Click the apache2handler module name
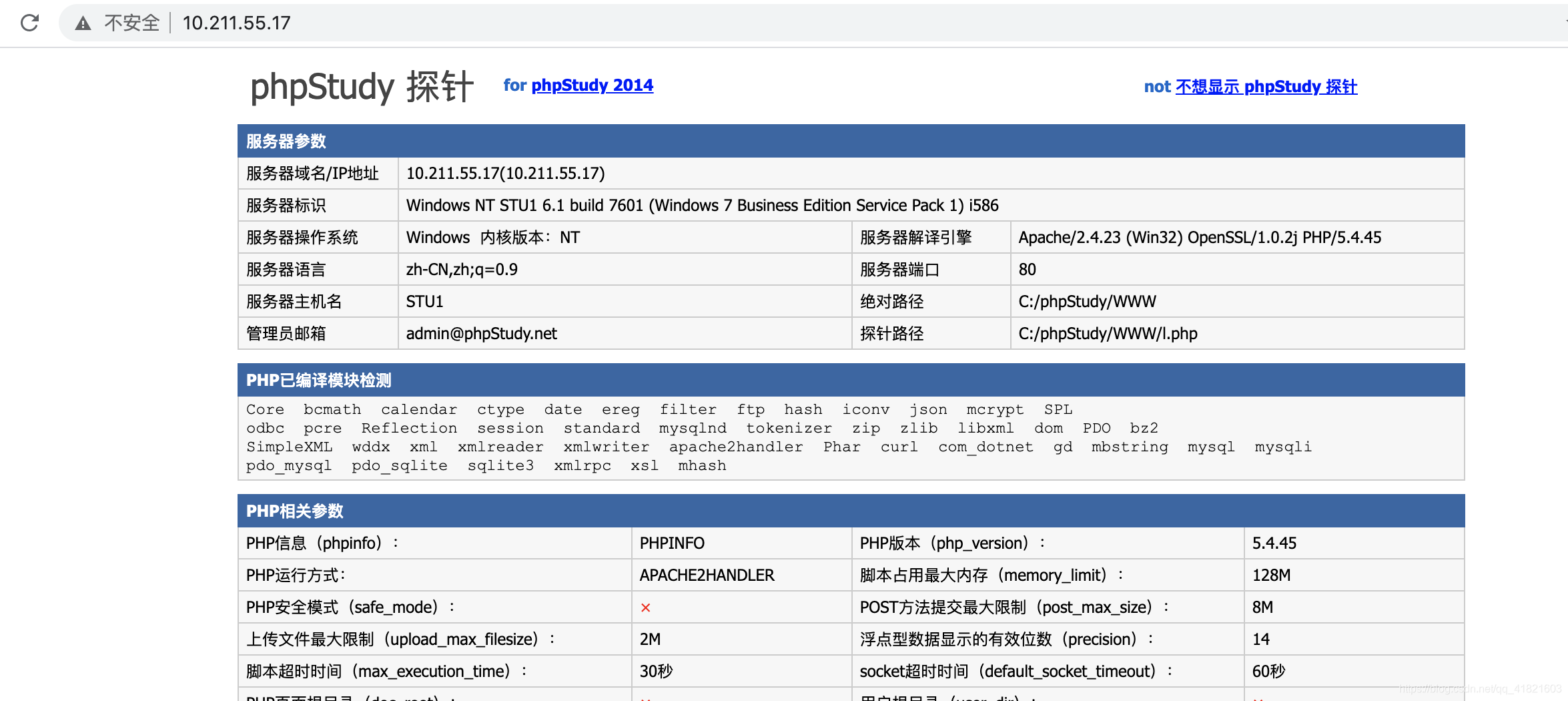The image size is (1568, 701). pos(736,447)
